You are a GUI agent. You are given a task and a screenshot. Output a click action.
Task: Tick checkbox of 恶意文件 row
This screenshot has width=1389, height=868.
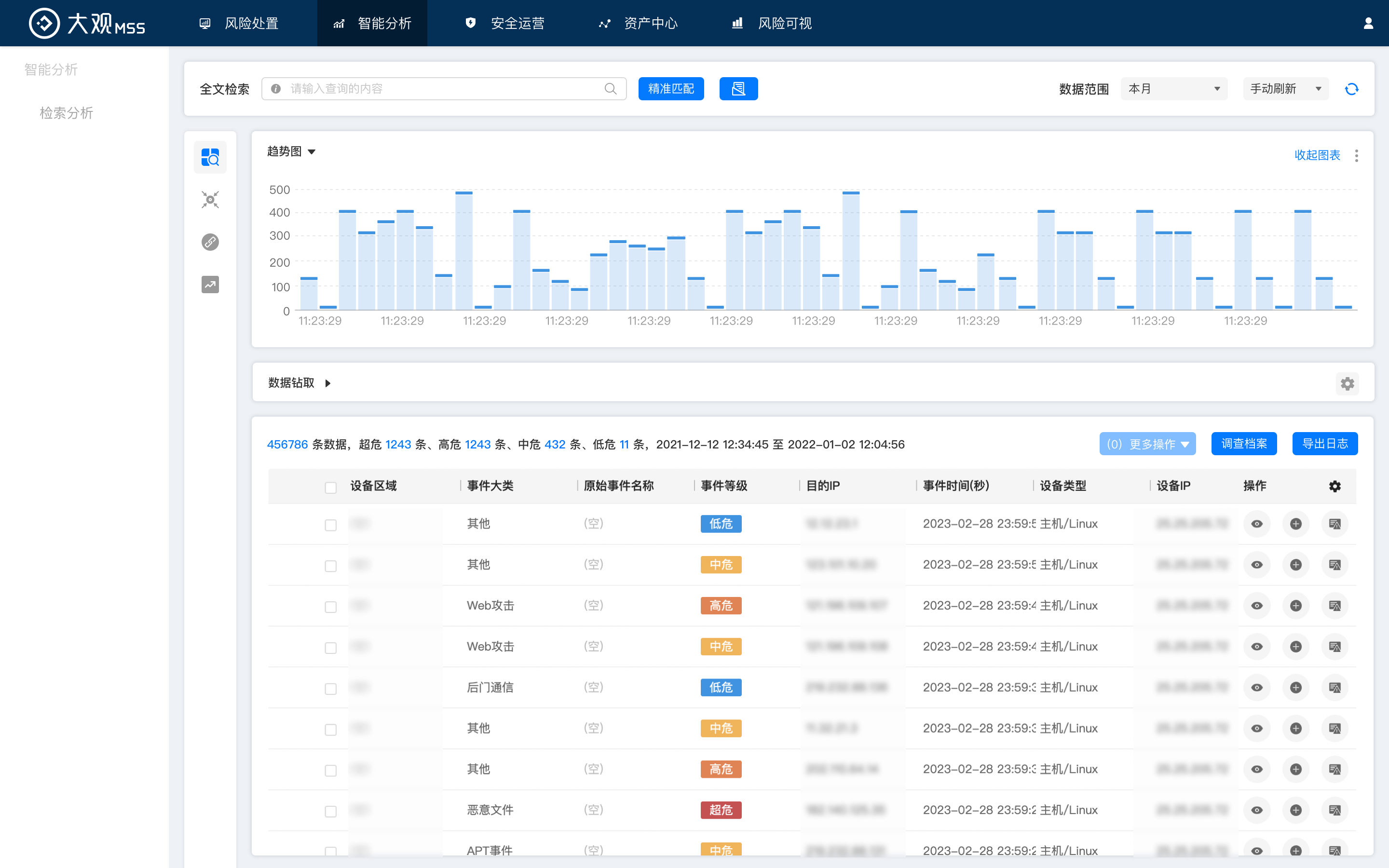330,811
